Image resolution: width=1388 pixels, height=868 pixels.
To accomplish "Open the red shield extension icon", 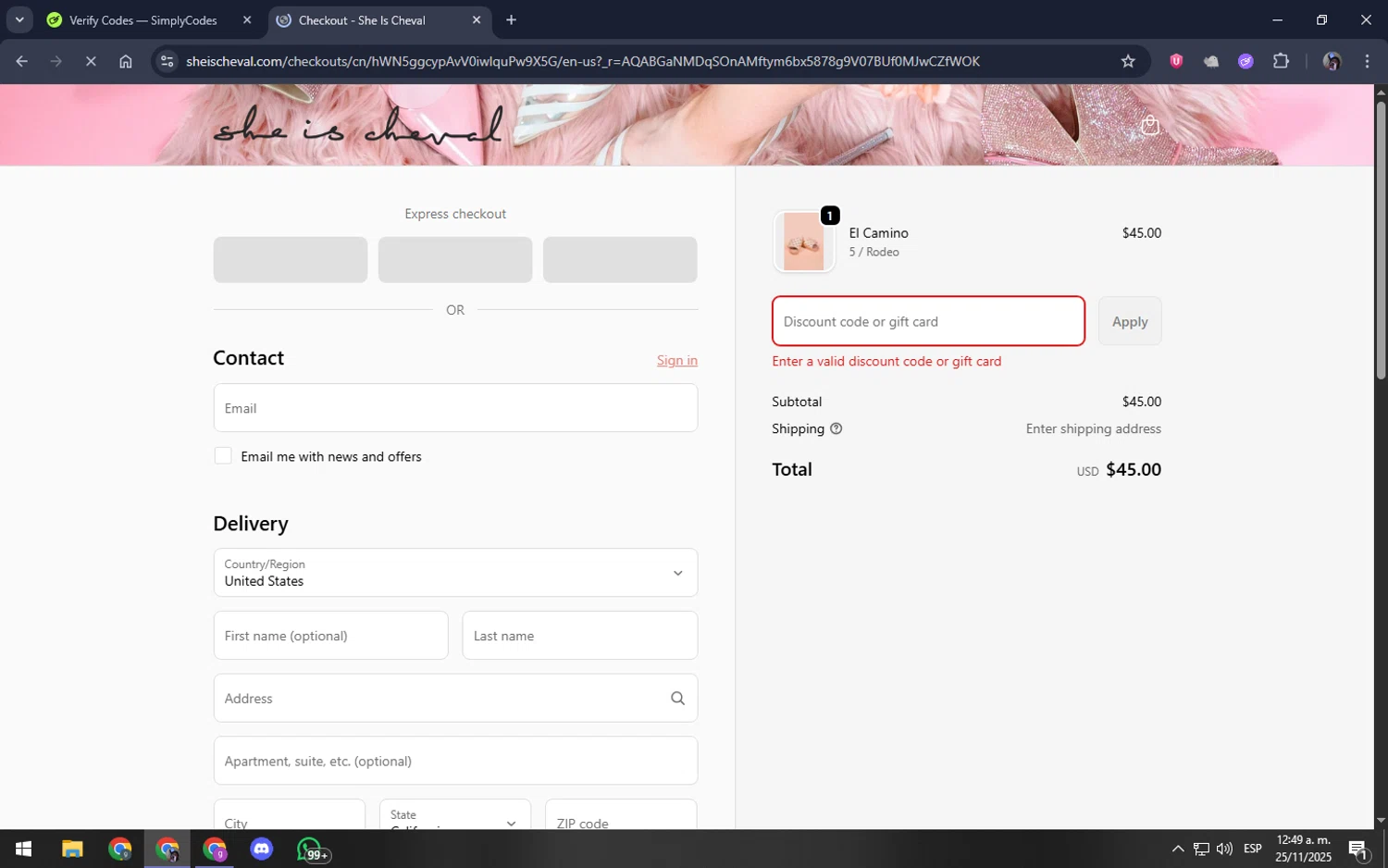I will click(1176, 61).
